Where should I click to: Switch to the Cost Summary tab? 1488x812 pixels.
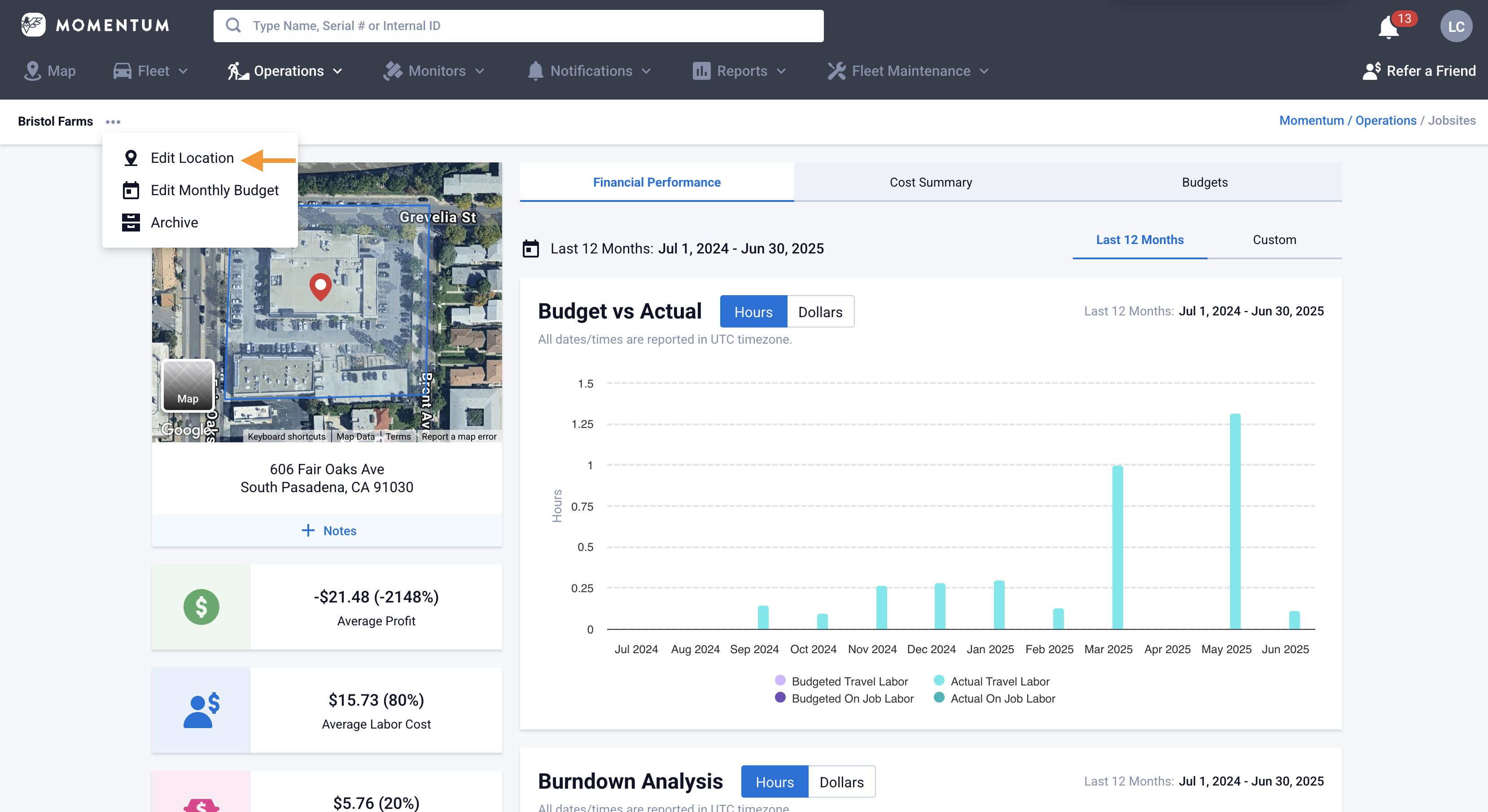tap(931, 183)
